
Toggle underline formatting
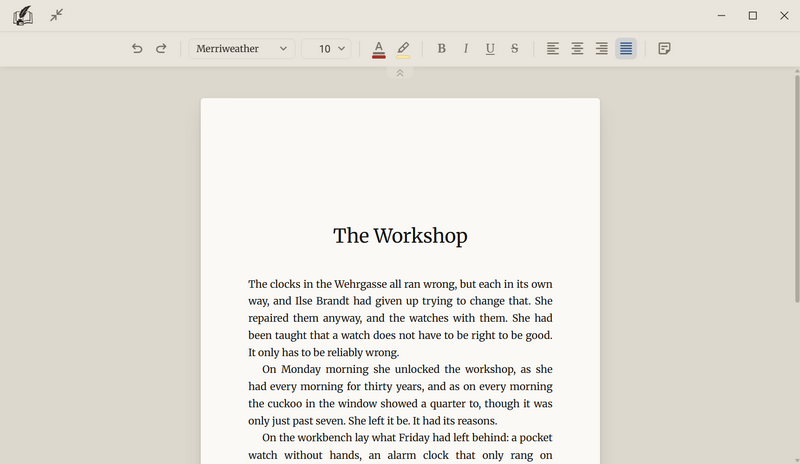(490, 48)
